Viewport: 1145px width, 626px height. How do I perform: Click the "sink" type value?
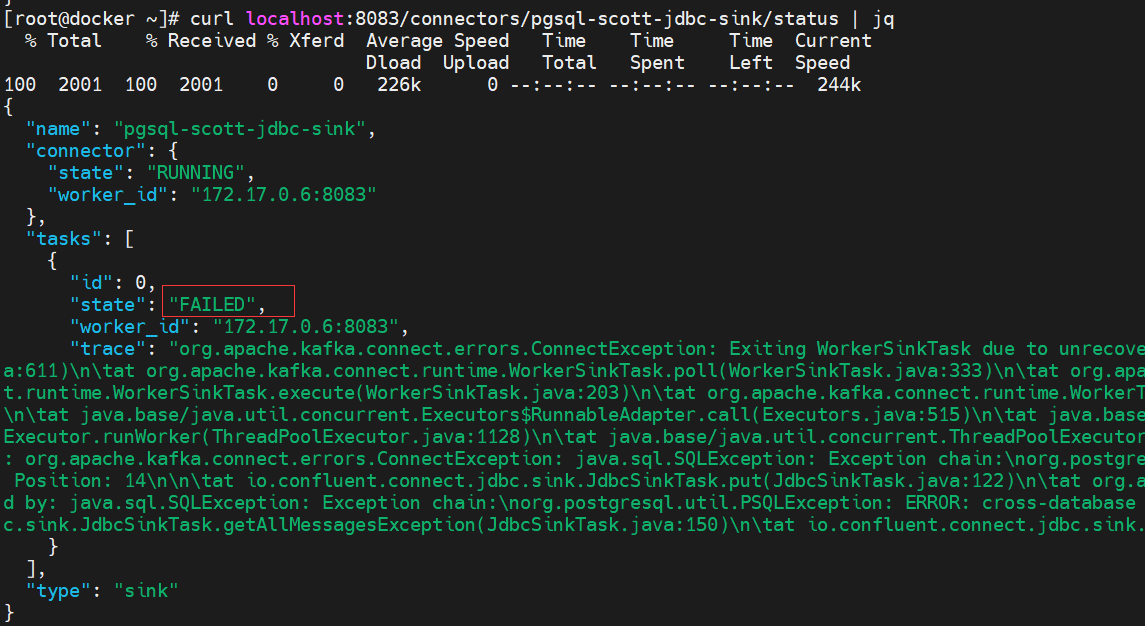coord(146,590)
